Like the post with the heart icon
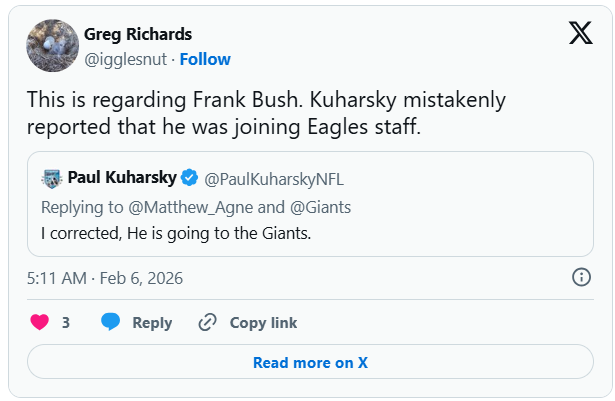 [41, 322]
